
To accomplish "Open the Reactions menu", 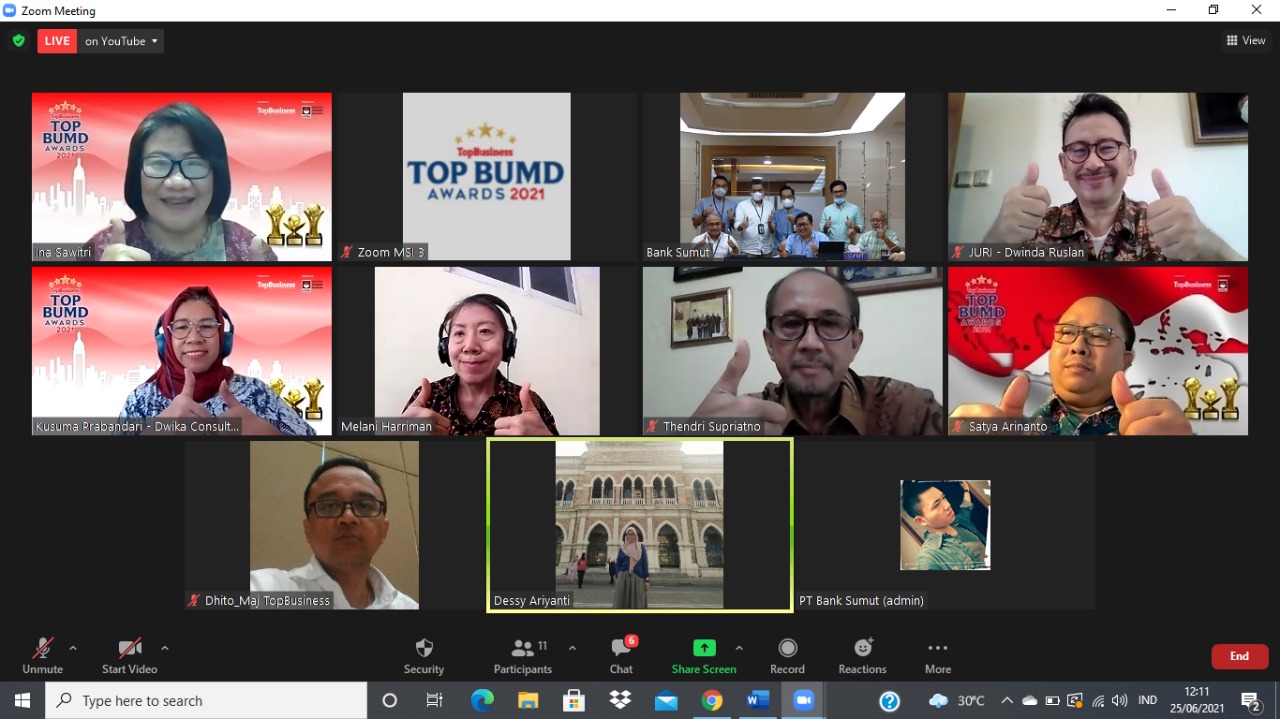I will pyautogui.click(x=862, y=655).
